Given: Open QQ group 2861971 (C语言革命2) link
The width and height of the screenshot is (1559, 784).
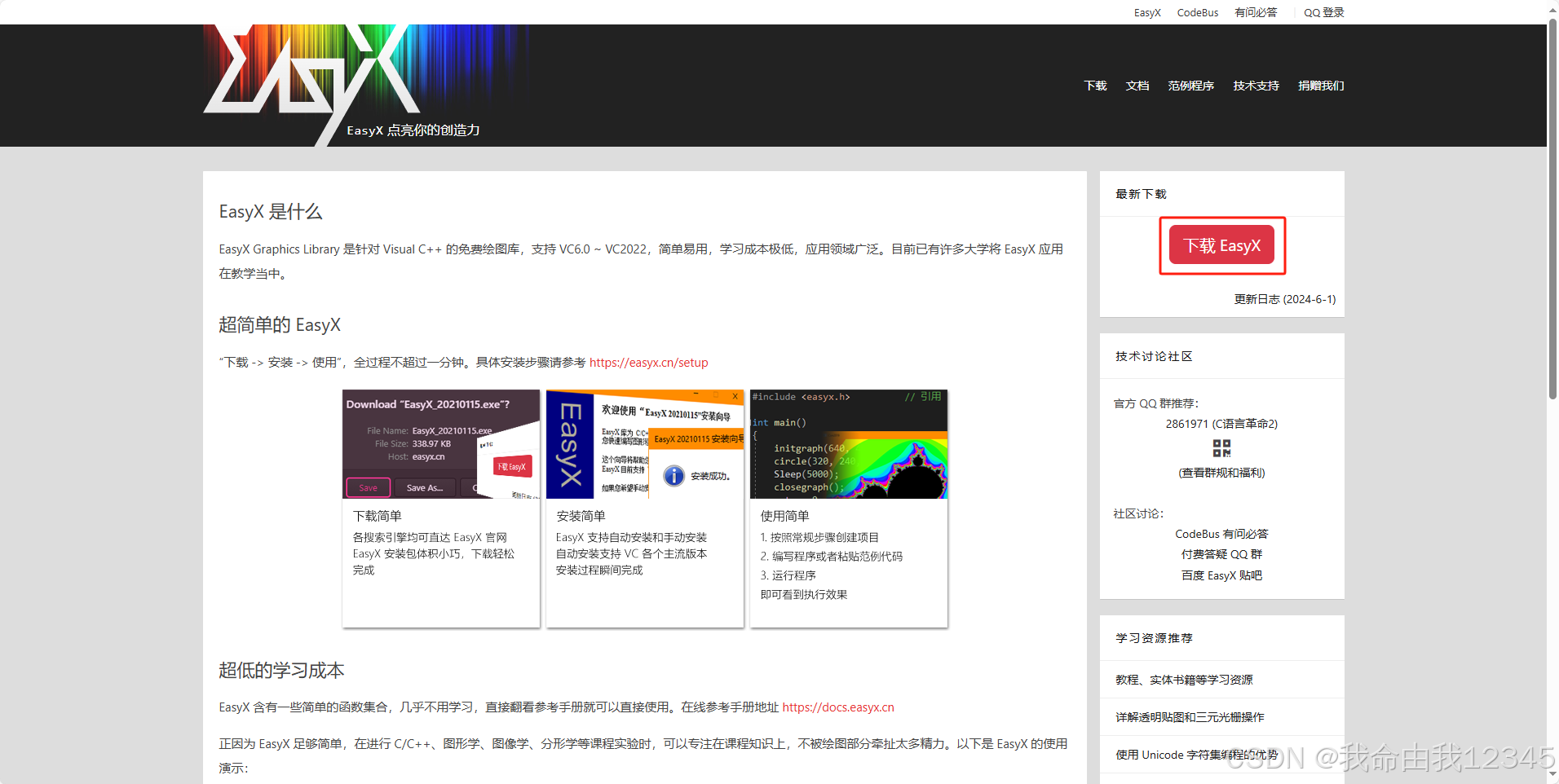Looking at the screenshot, I should (1221, 424).
